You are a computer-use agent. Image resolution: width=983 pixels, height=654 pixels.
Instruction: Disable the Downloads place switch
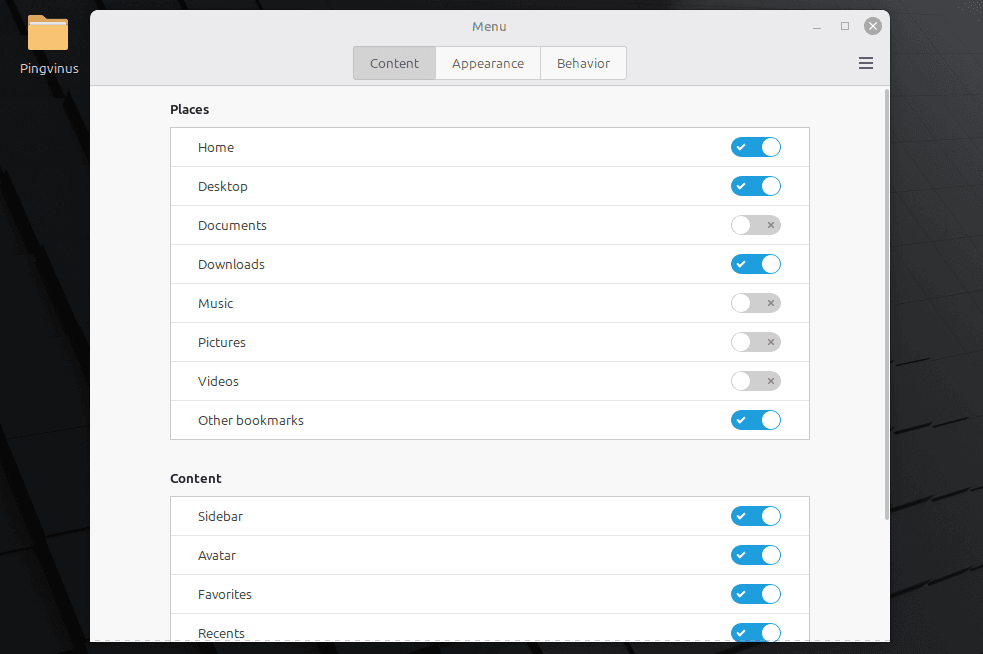tap(755, 264)
